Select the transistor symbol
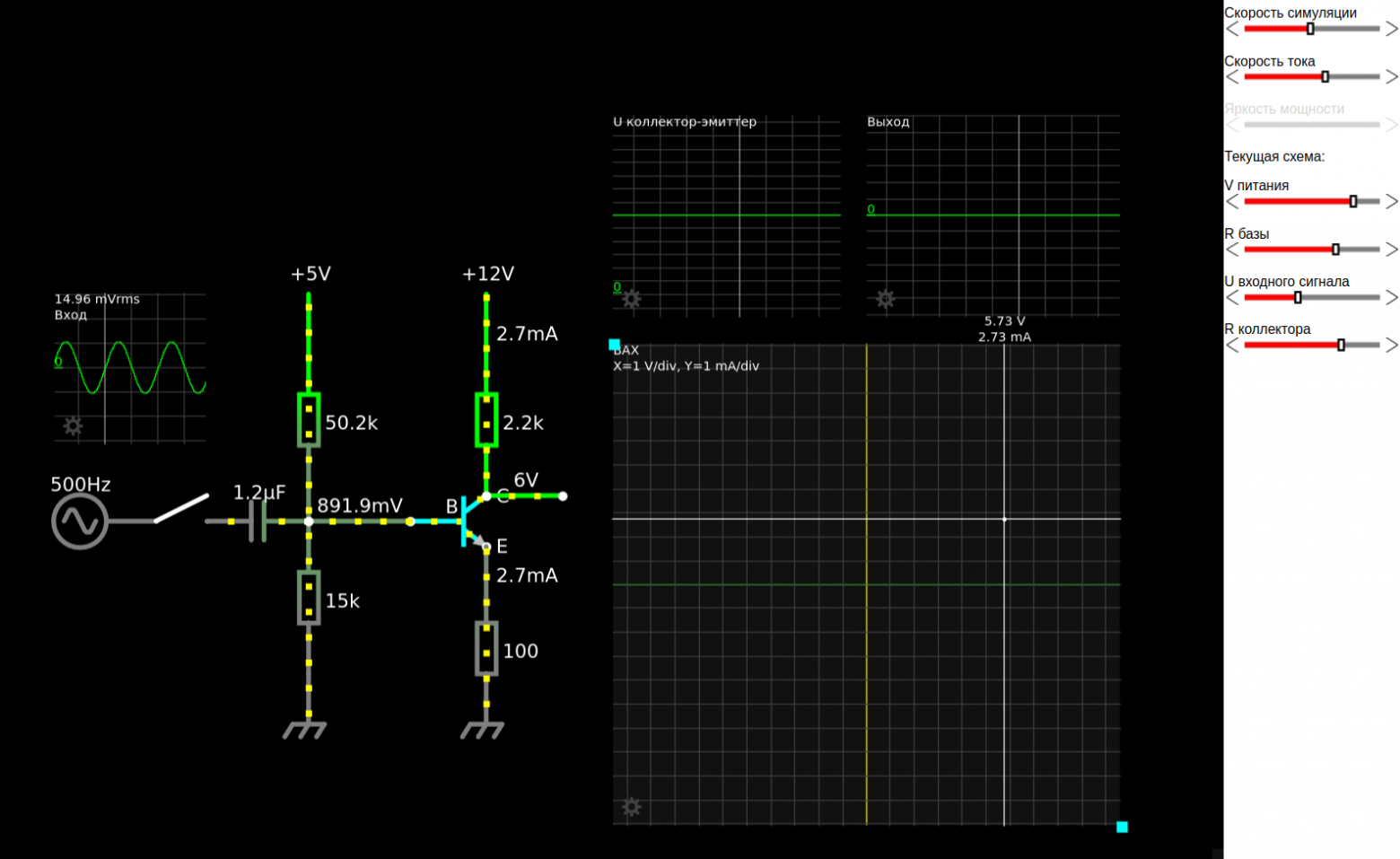This screenshot has width=1400, height=859. 472,521
